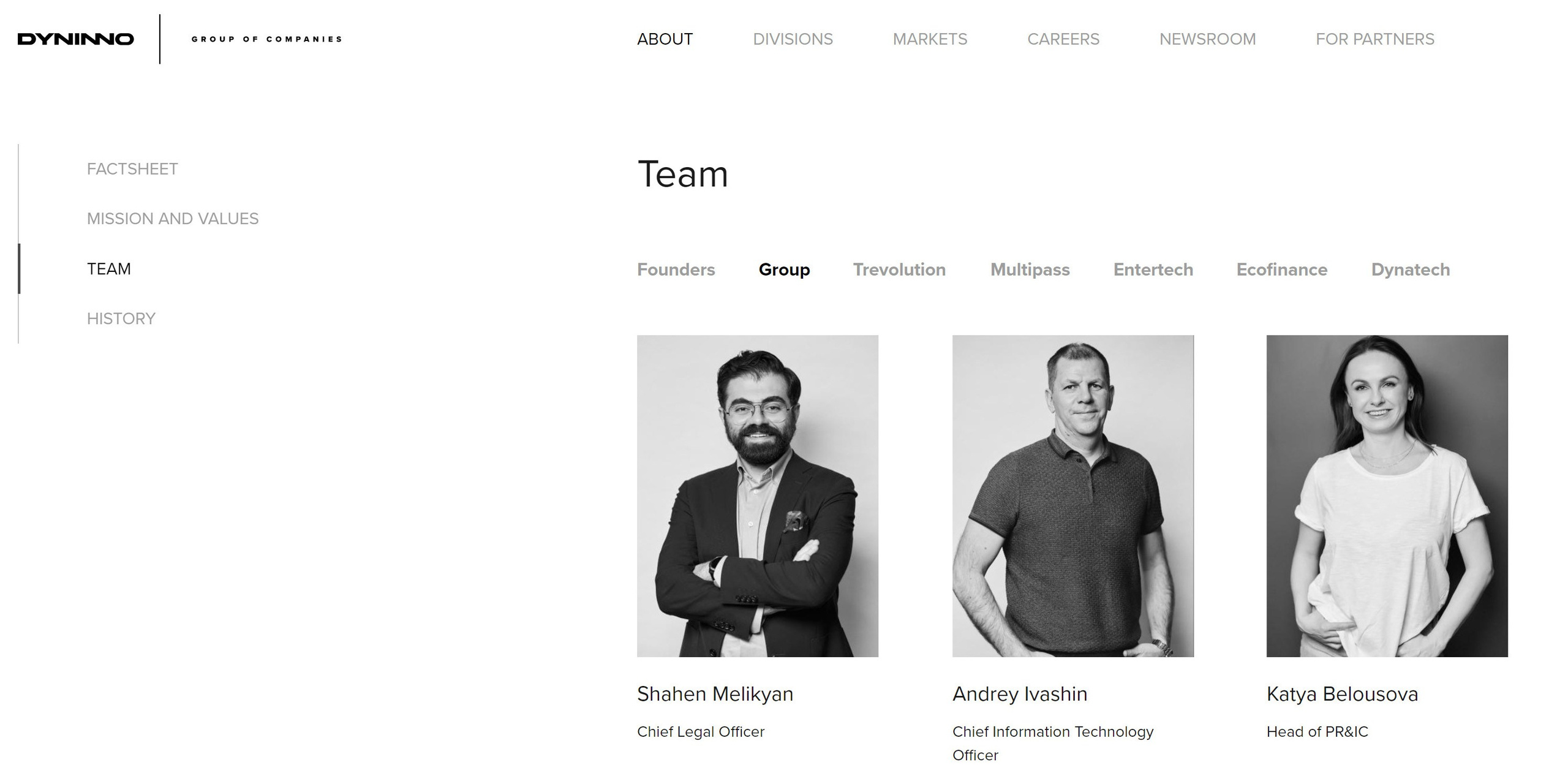Open the Careers page
Image resolution: width=1568 pixels, height=784 pixels.
pos(1063,39)
